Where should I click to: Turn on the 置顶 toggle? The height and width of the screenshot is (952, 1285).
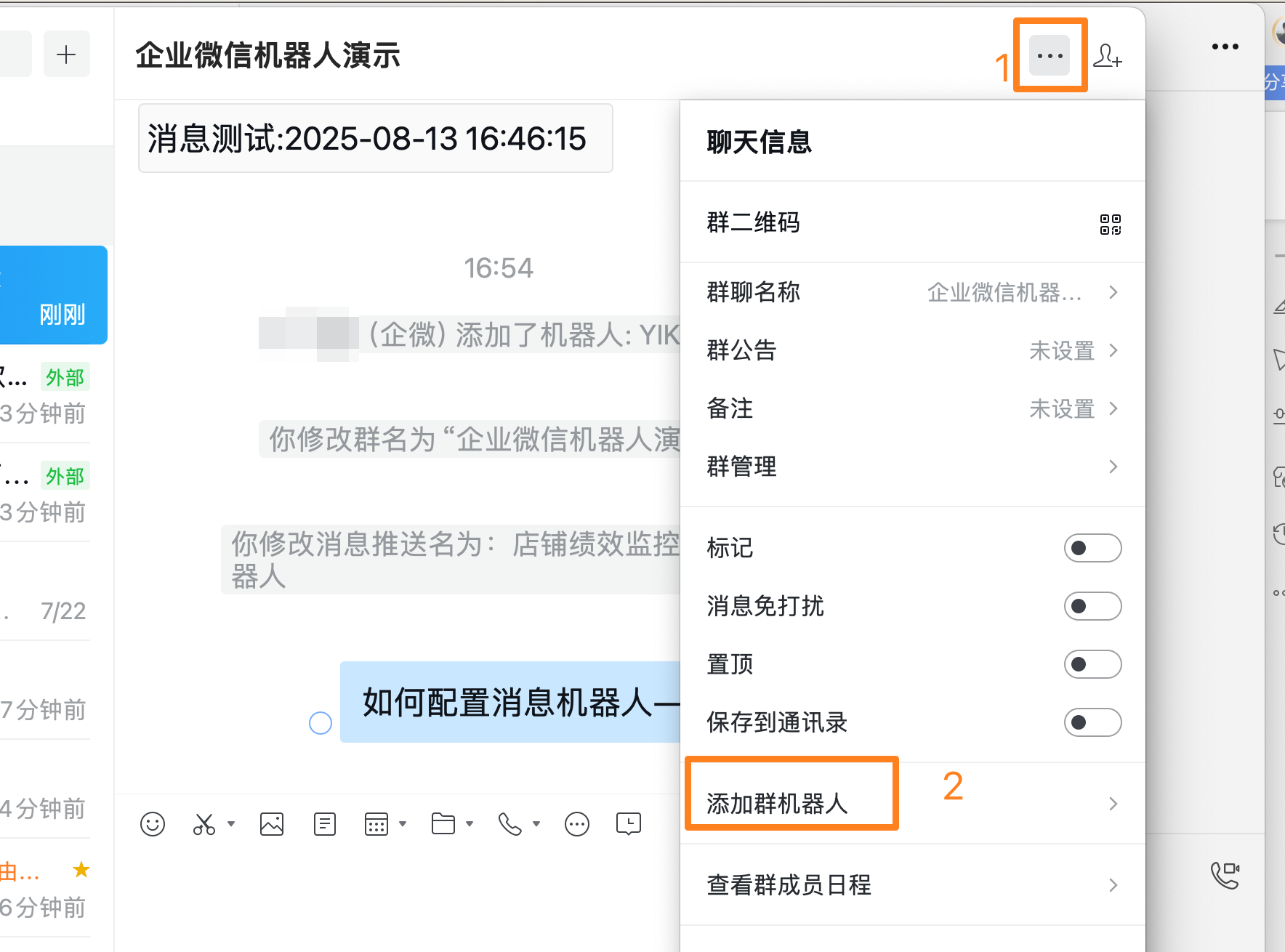pos(1092,664)
